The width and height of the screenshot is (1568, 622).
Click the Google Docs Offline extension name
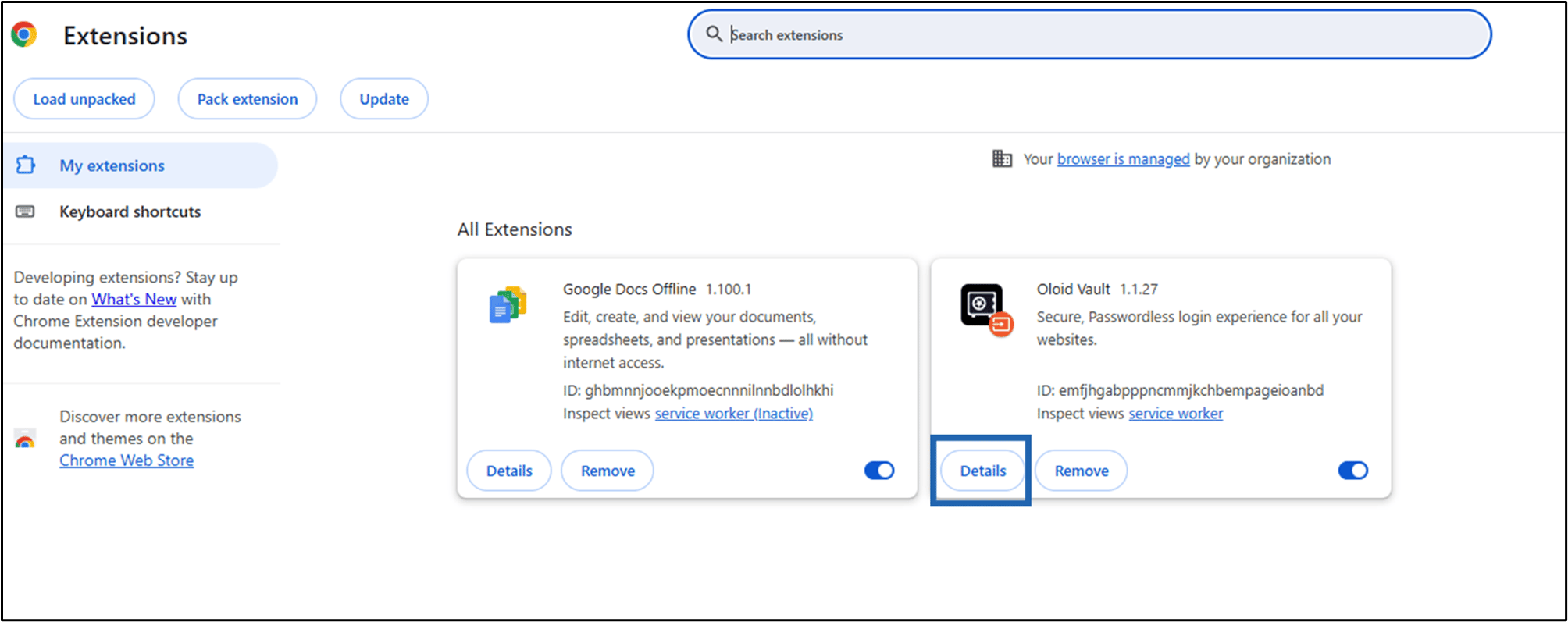coord(629,289)
